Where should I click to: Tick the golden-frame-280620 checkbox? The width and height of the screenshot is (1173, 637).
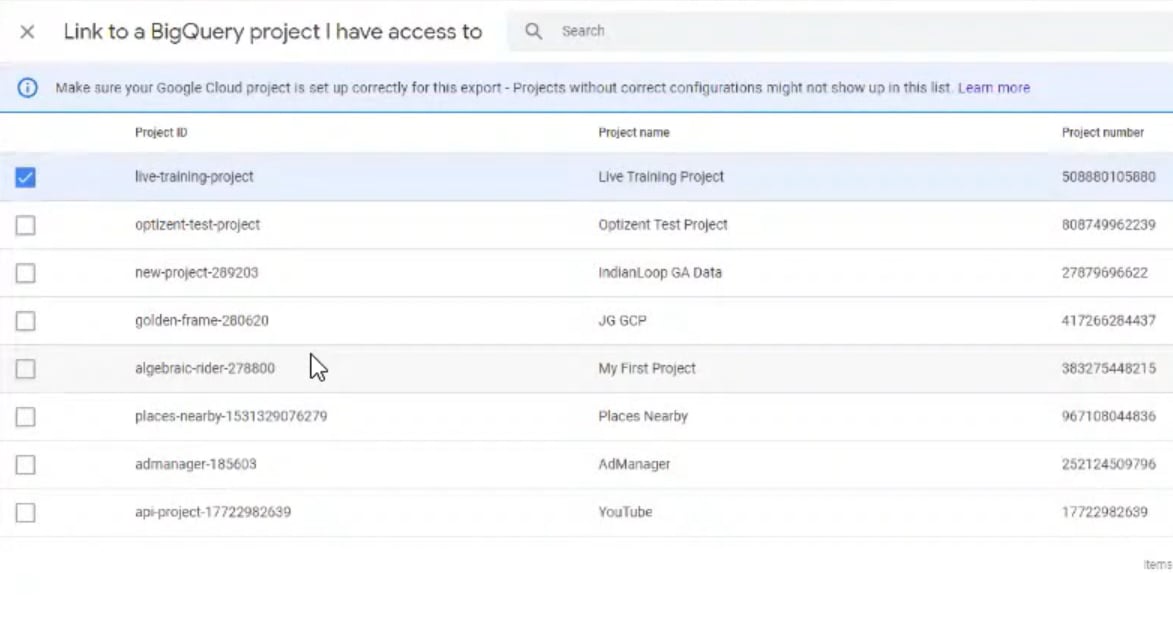coord(25,321)
